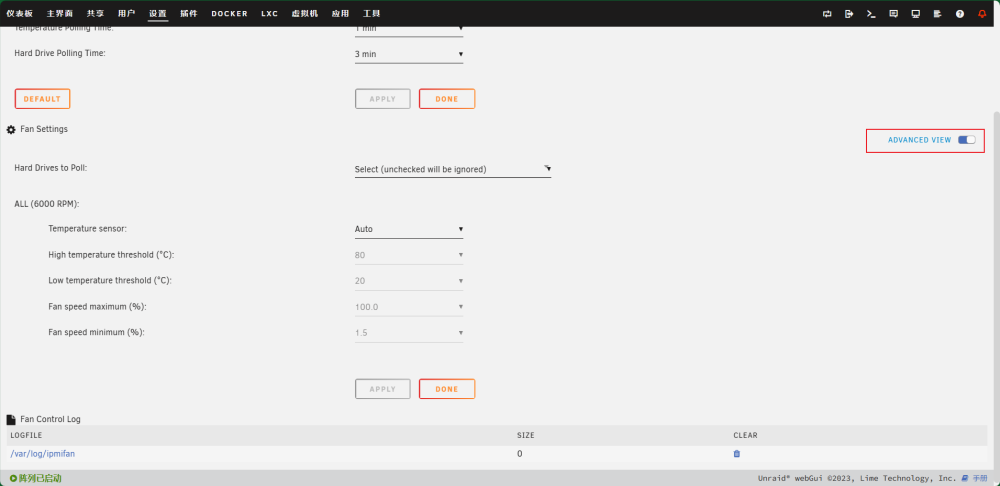Open the 共享 shares menu item
1000x486 pixels.
[x=95, y=13]
